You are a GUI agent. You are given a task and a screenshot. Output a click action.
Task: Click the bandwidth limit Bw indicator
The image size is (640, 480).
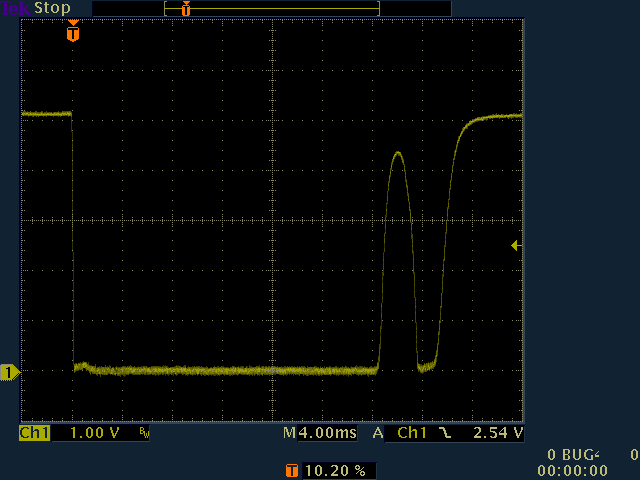click(143, 434)
